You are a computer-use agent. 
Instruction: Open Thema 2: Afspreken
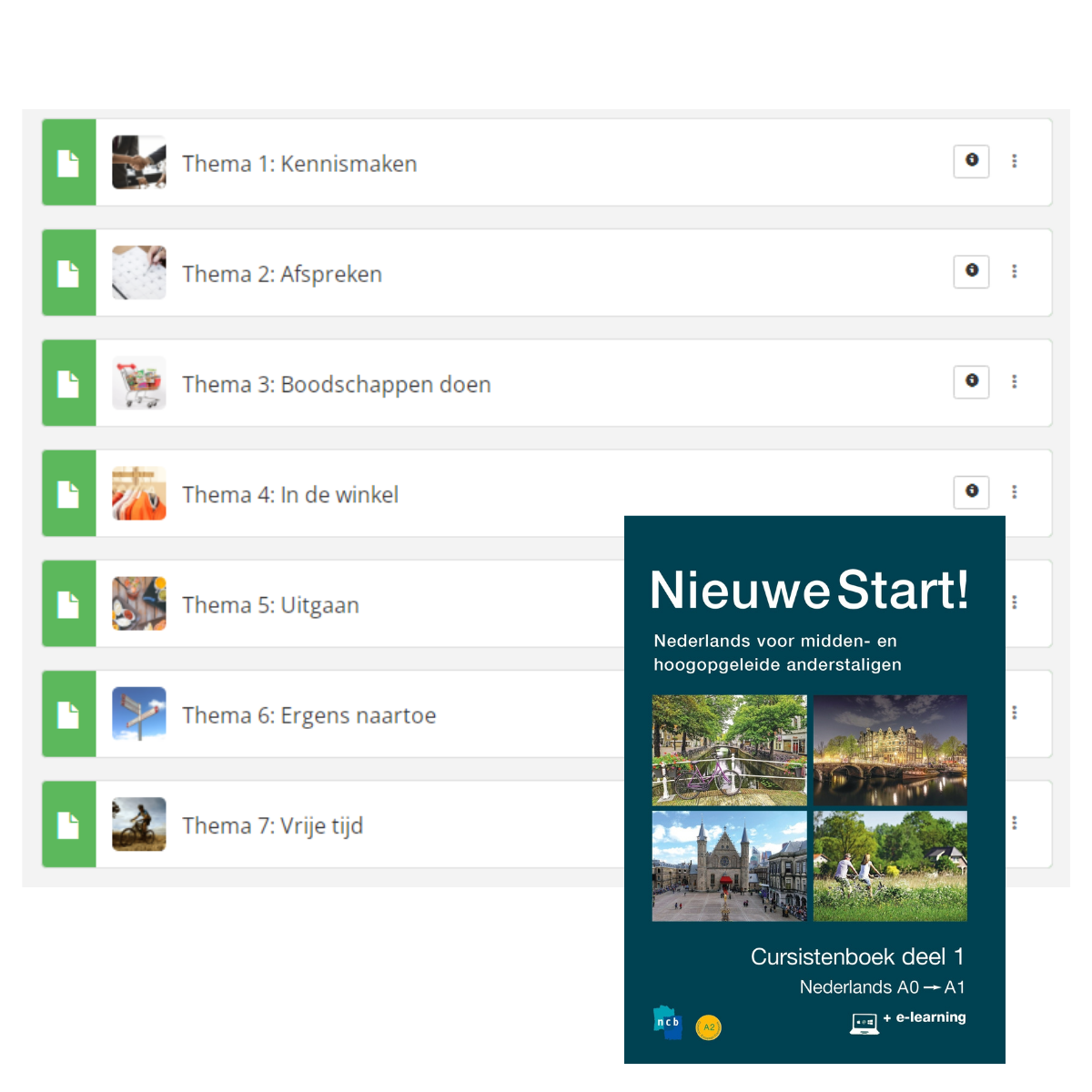pyautogui.click(x=283, y=273)
